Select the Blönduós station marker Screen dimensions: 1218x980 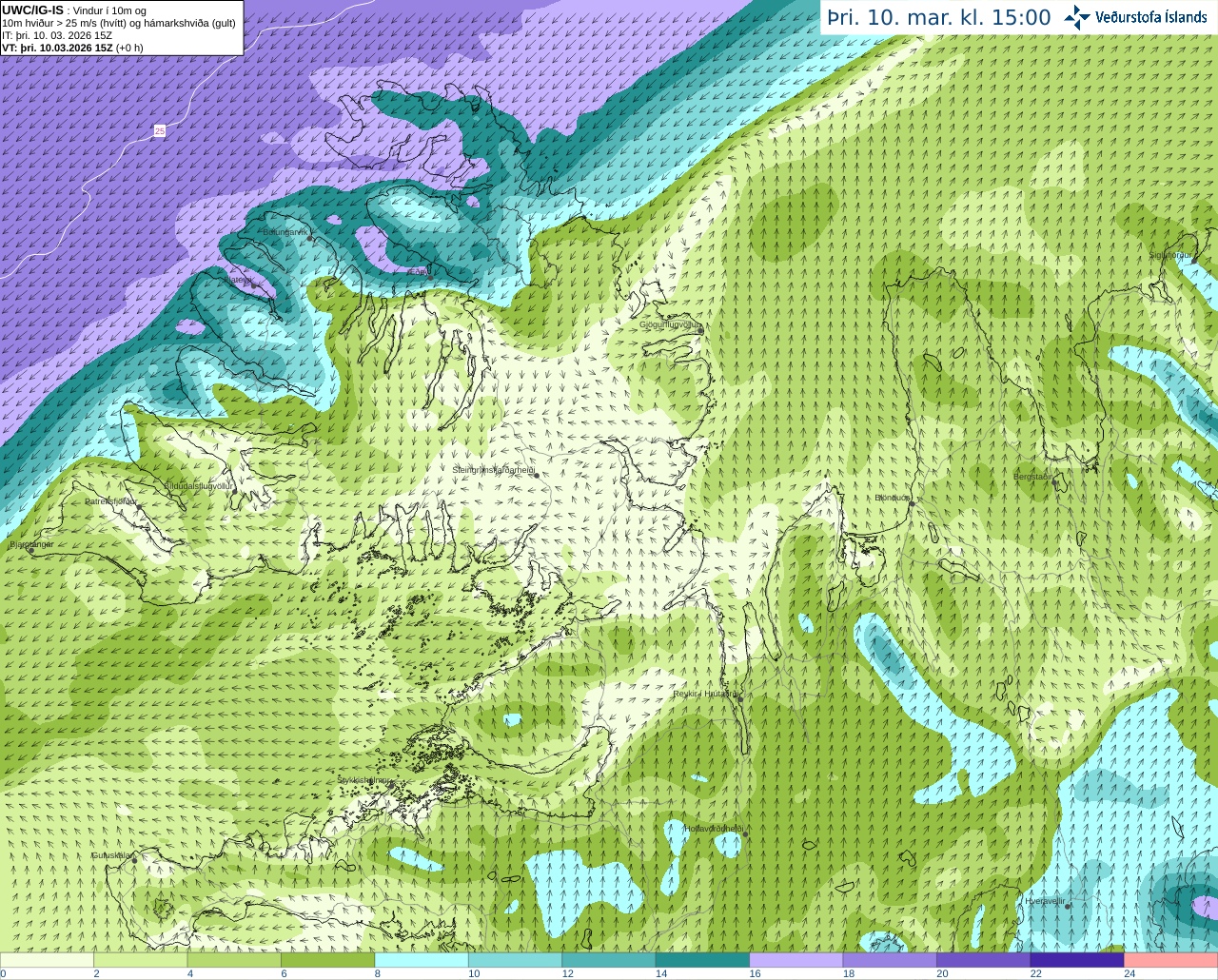[x=912, y=503]
